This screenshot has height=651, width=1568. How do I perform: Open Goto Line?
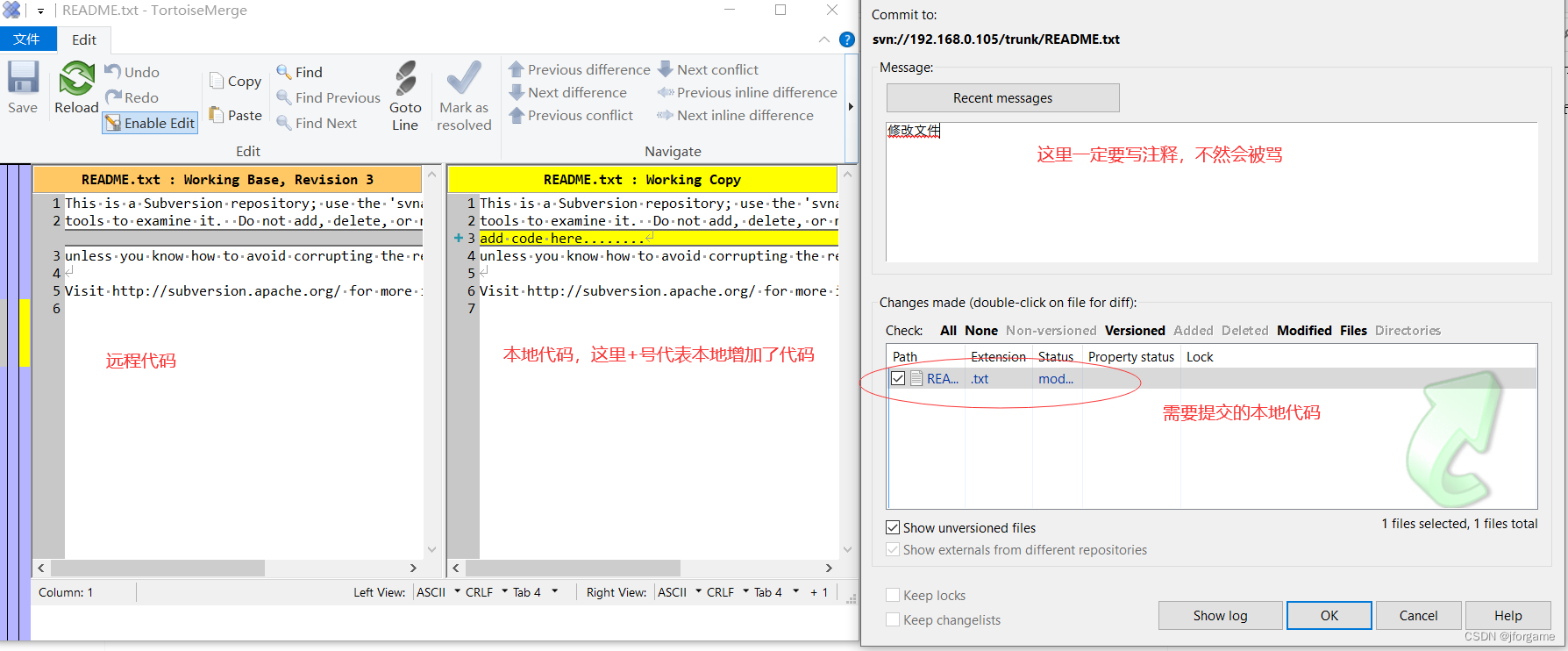tap(405, 97)
